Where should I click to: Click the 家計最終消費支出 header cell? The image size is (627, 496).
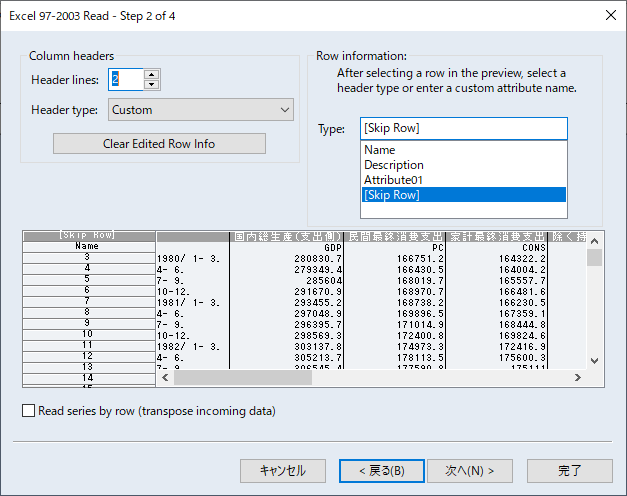point(496,237)
